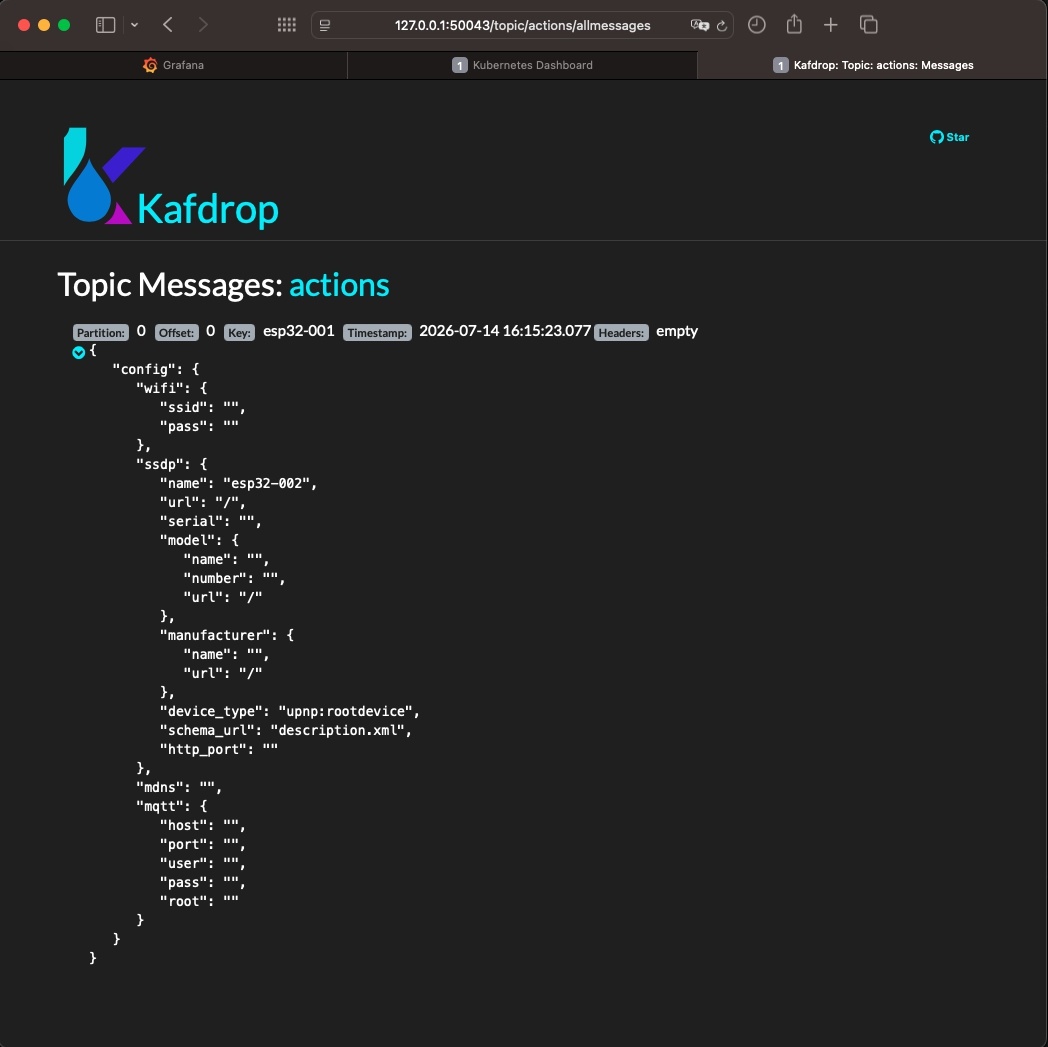Click the "mqtt": { line
Image resolution: width=1048 pixels, height=1047 pixels.
pyautogui.click(x=172, y=806)
